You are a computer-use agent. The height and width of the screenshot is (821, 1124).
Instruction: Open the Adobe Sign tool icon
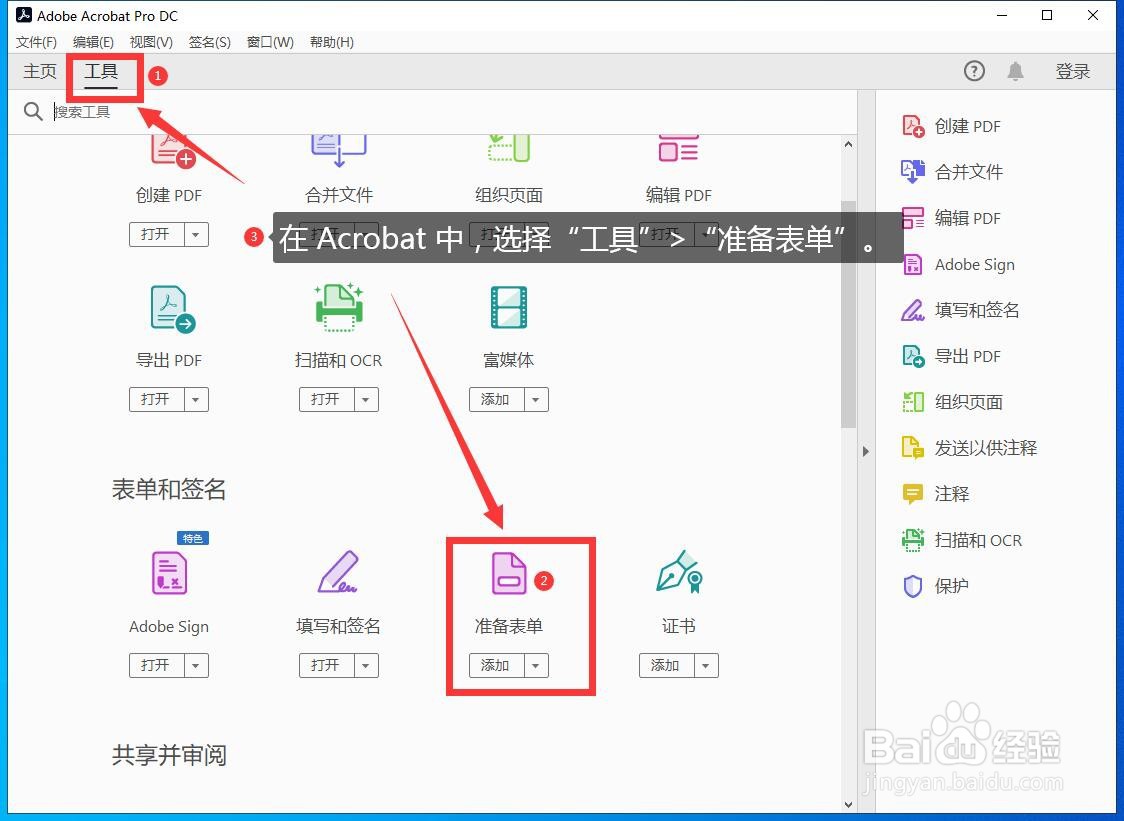point(170,572)
